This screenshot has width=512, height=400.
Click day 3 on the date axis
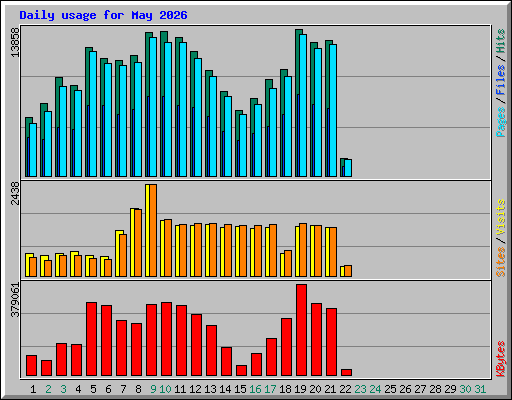(x=63, y=389)
